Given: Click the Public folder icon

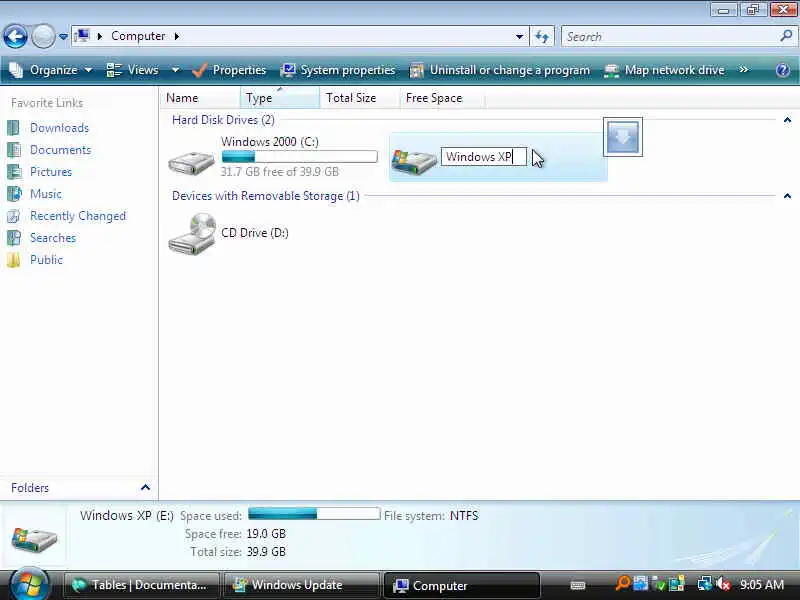Looking at the screenshot, I should tap(14, 260).
